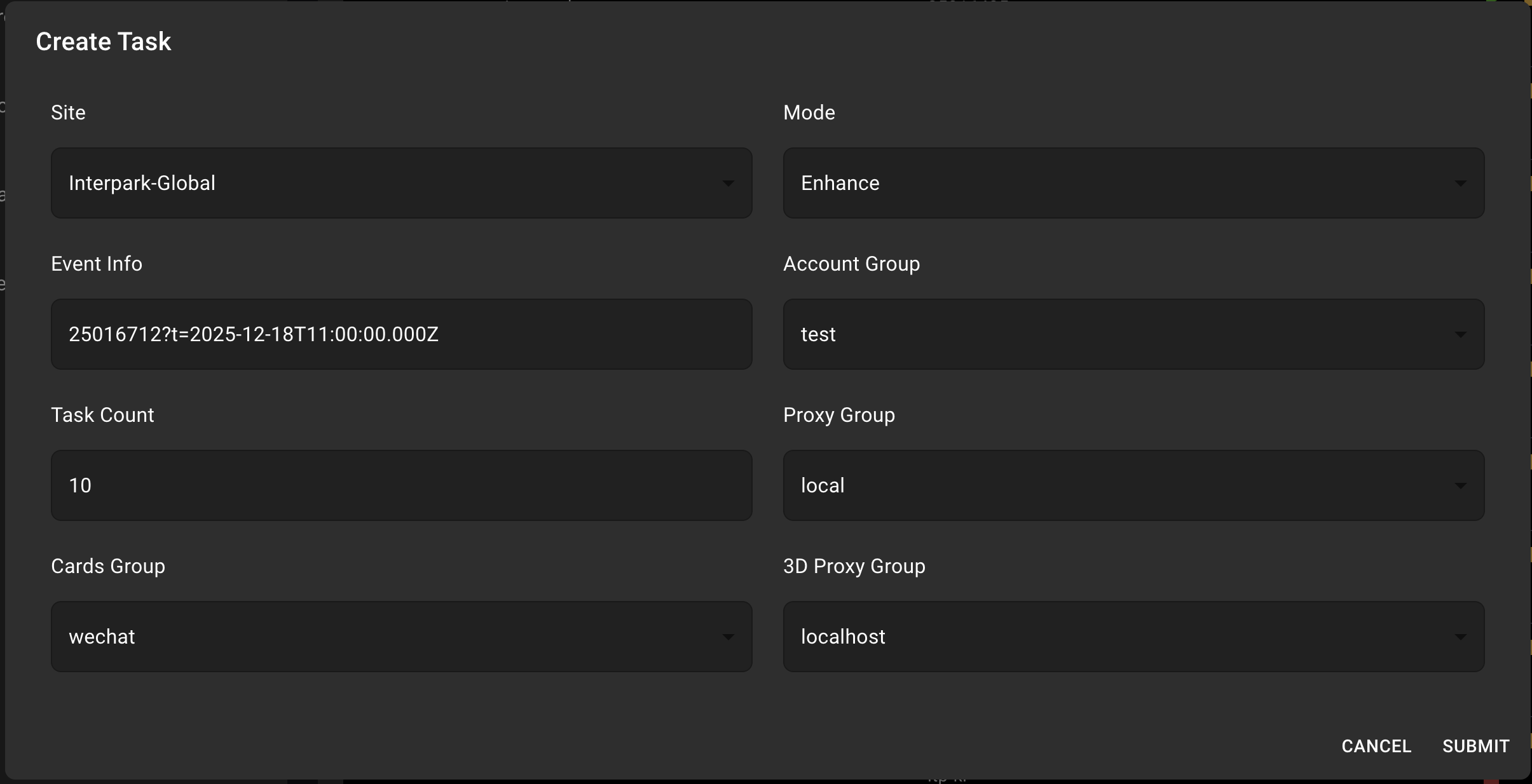
Task: Open the Cards Group selector showing wechat
Action: [x=400, y=636]
